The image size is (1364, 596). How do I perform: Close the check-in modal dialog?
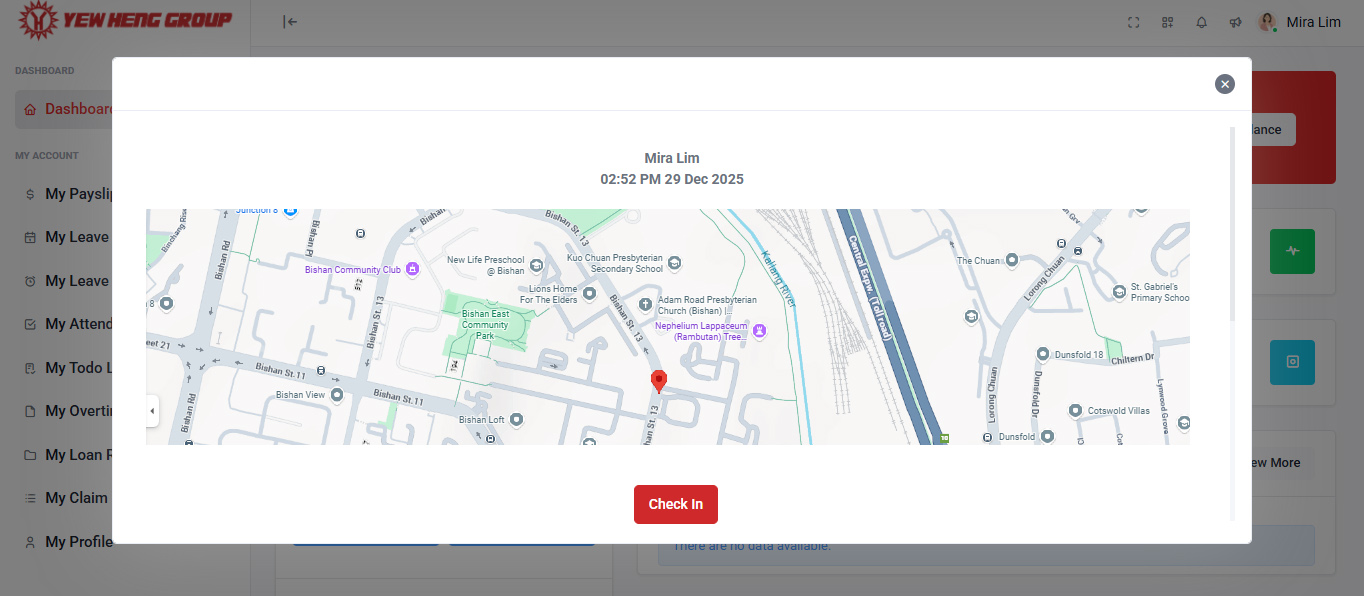(x=1224, y=84)
